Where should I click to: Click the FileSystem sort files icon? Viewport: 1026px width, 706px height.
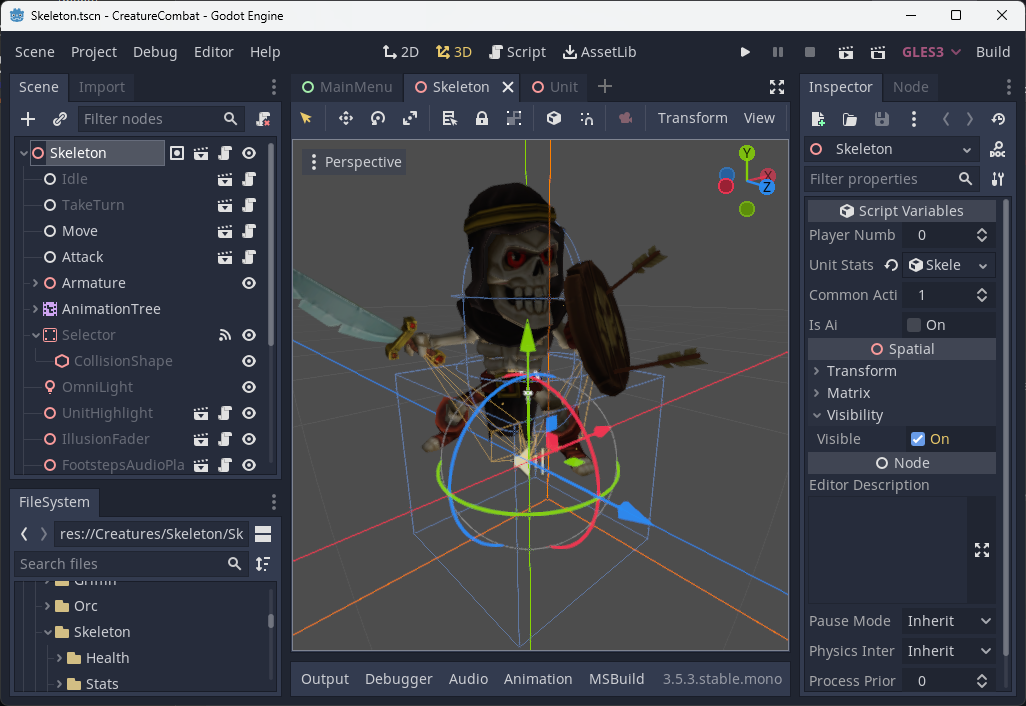click(263, 564)
